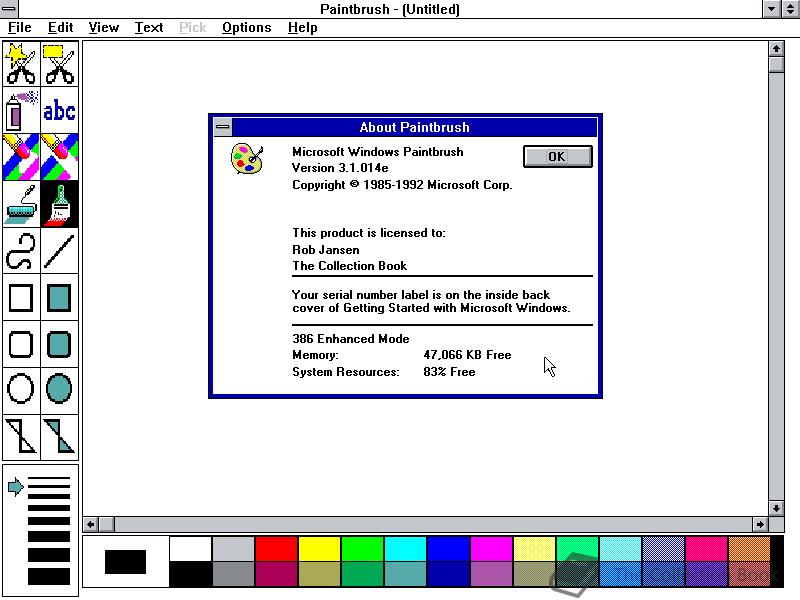Pick the dark navy blue swatch
The width and height of the screenshot is (800, 600).
point(448,573)
